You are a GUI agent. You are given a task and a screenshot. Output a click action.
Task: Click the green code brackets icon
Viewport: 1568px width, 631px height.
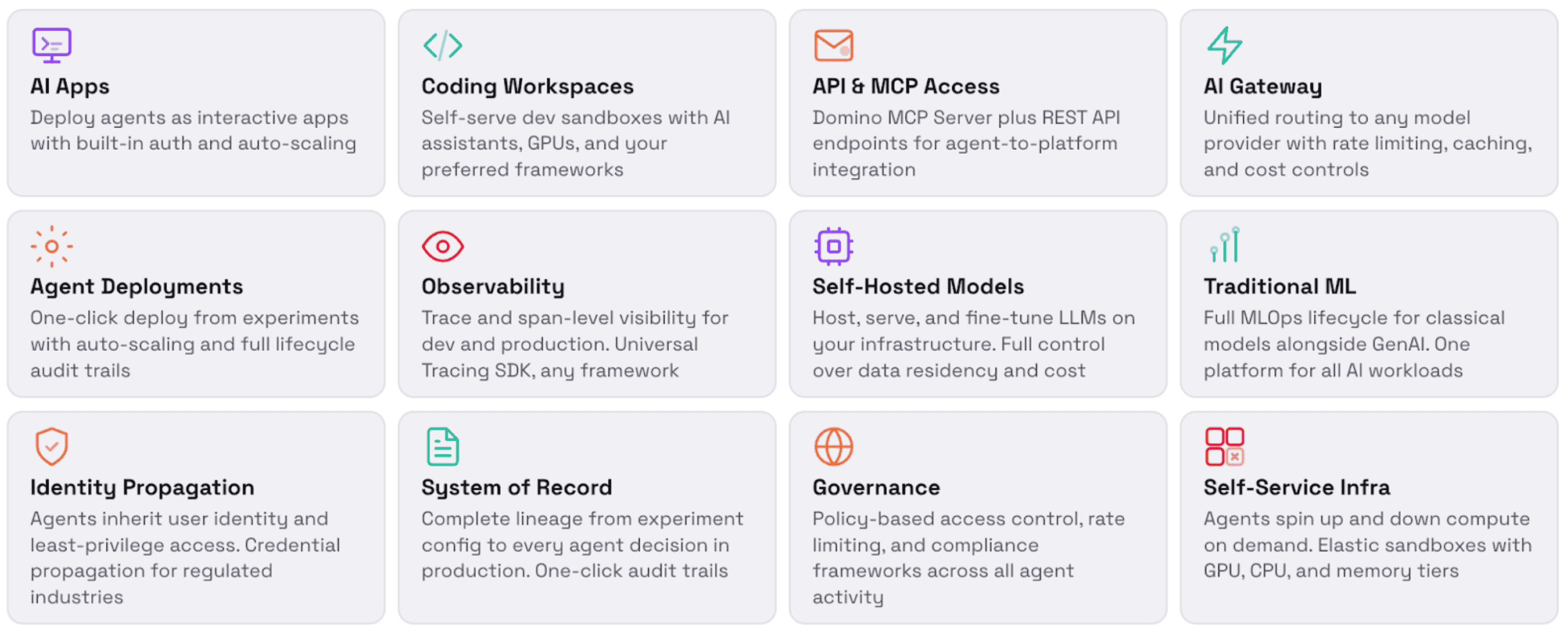[x=443, y=46]
